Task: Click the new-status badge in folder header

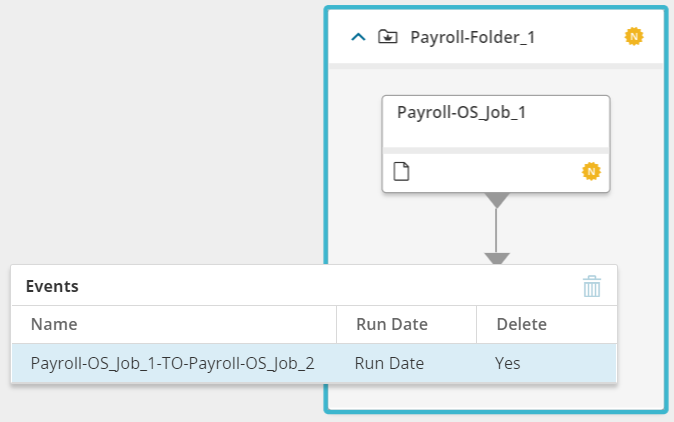Action: click(633, 36)
